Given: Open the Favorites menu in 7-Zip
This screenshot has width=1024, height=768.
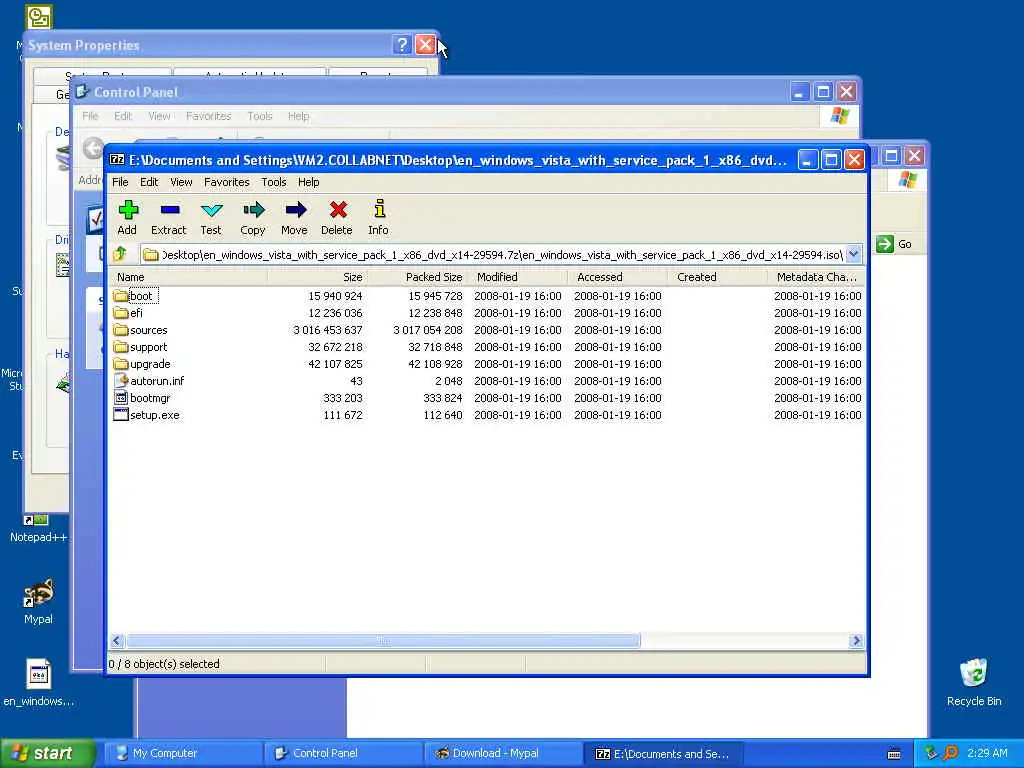Looking at the screenshot, I should coord(227,182).
